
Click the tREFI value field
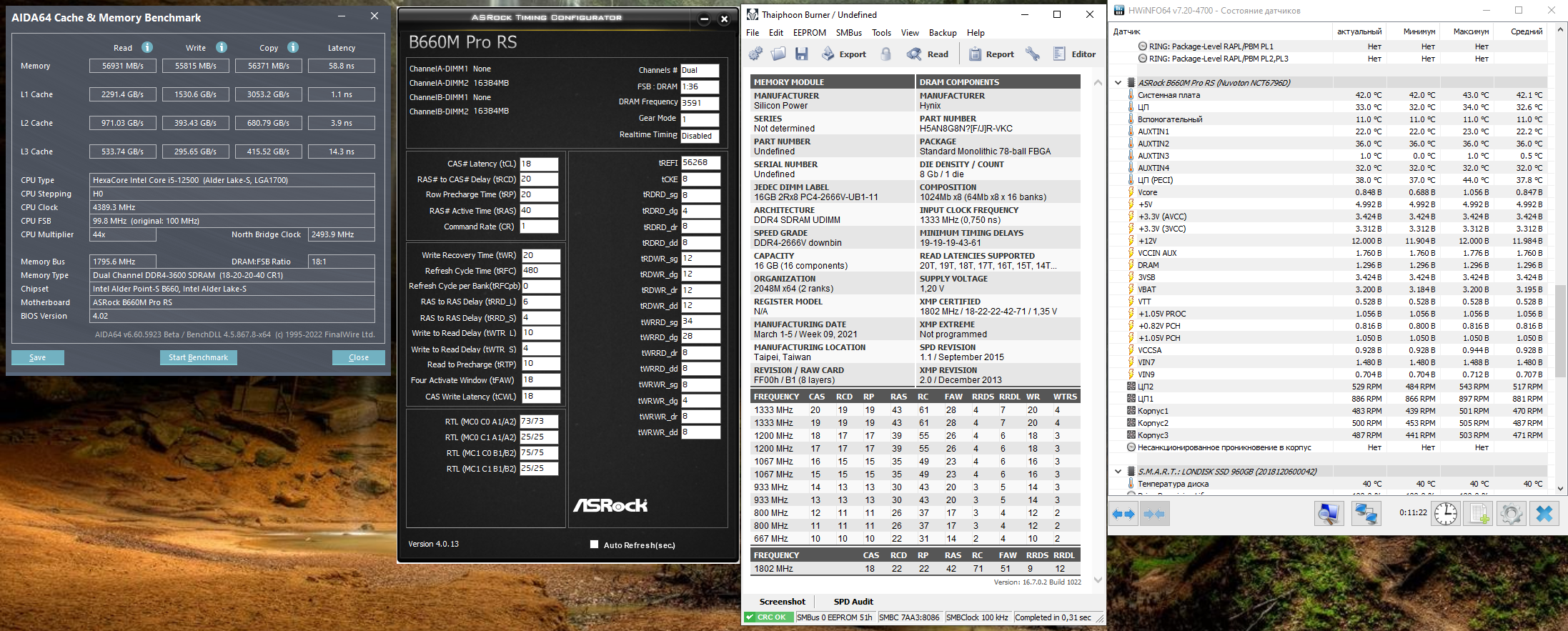click(x=700, y=163)
